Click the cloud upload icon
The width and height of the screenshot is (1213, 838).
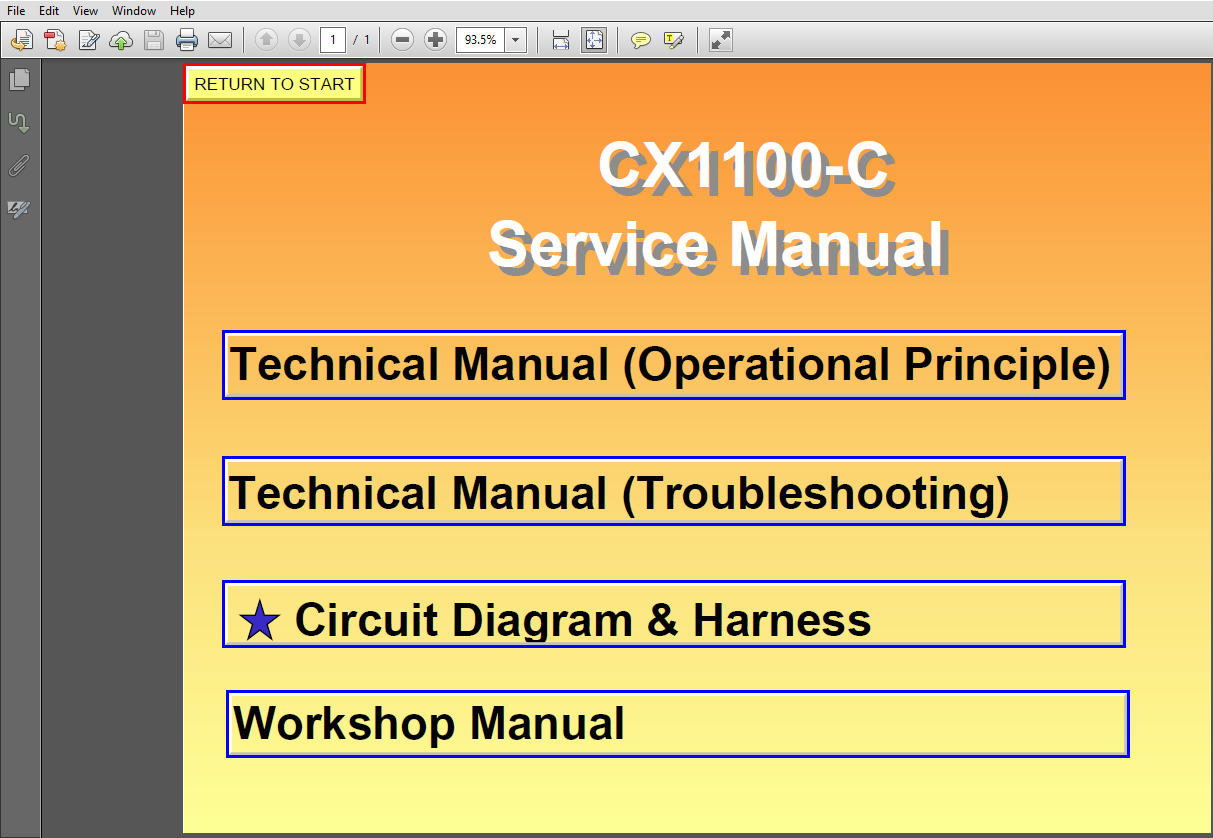point(121,40)
